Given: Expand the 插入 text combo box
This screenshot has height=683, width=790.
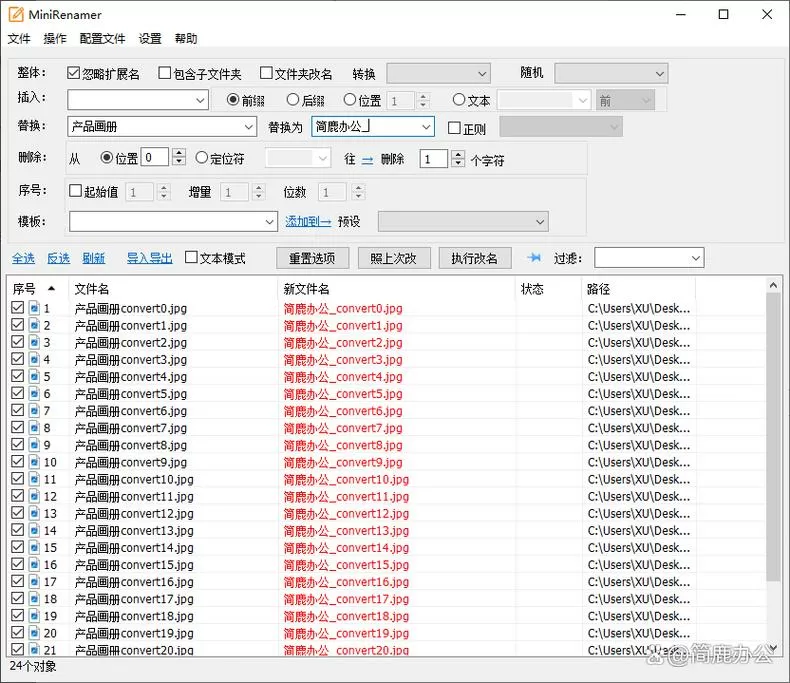Looking at the screenshot, I should coord(200,100).
